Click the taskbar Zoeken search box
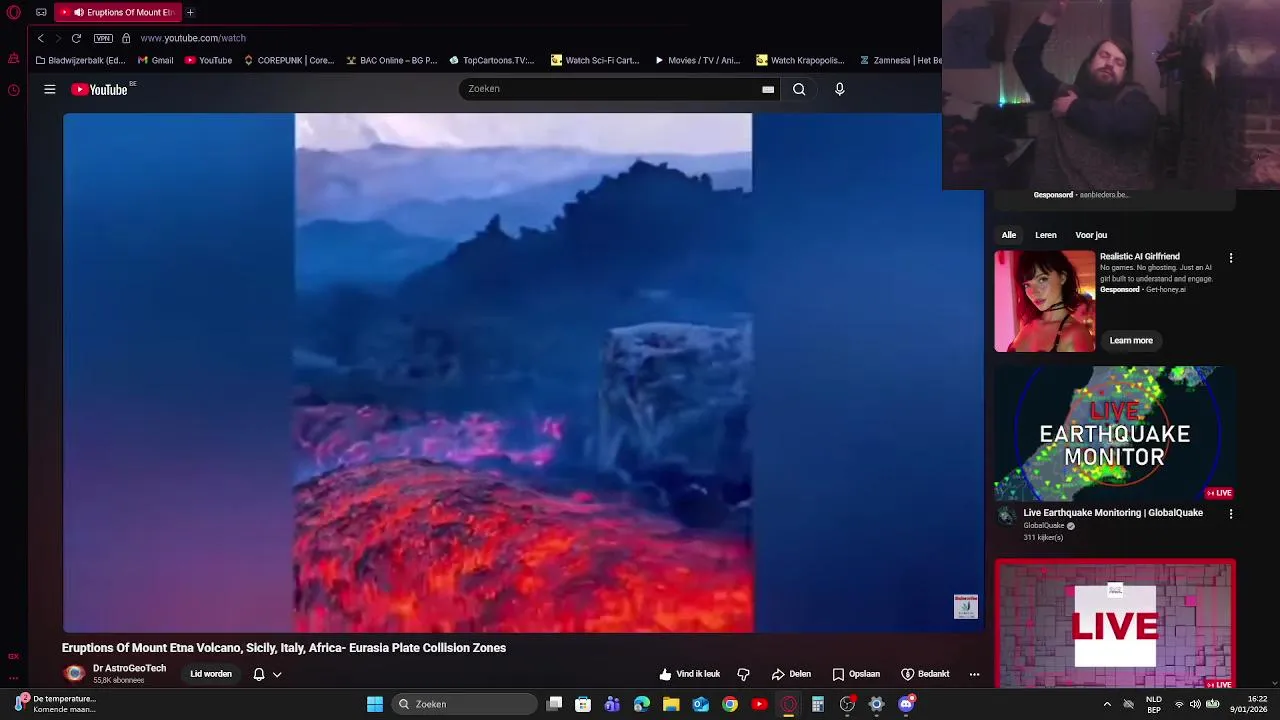Screen dimensions: 1280x720 click(464, 704)
